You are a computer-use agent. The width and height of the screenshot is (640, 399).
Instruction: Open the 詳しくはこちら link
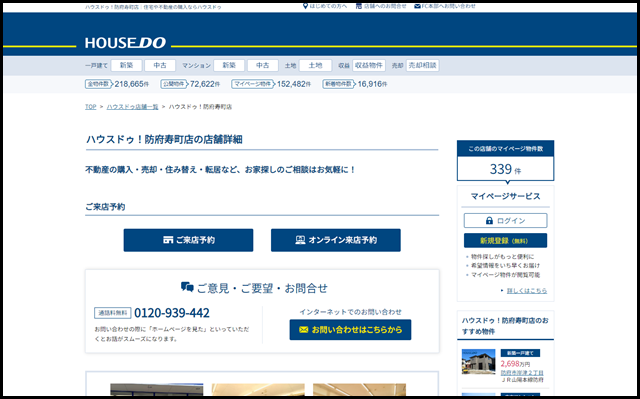(527, 291)
